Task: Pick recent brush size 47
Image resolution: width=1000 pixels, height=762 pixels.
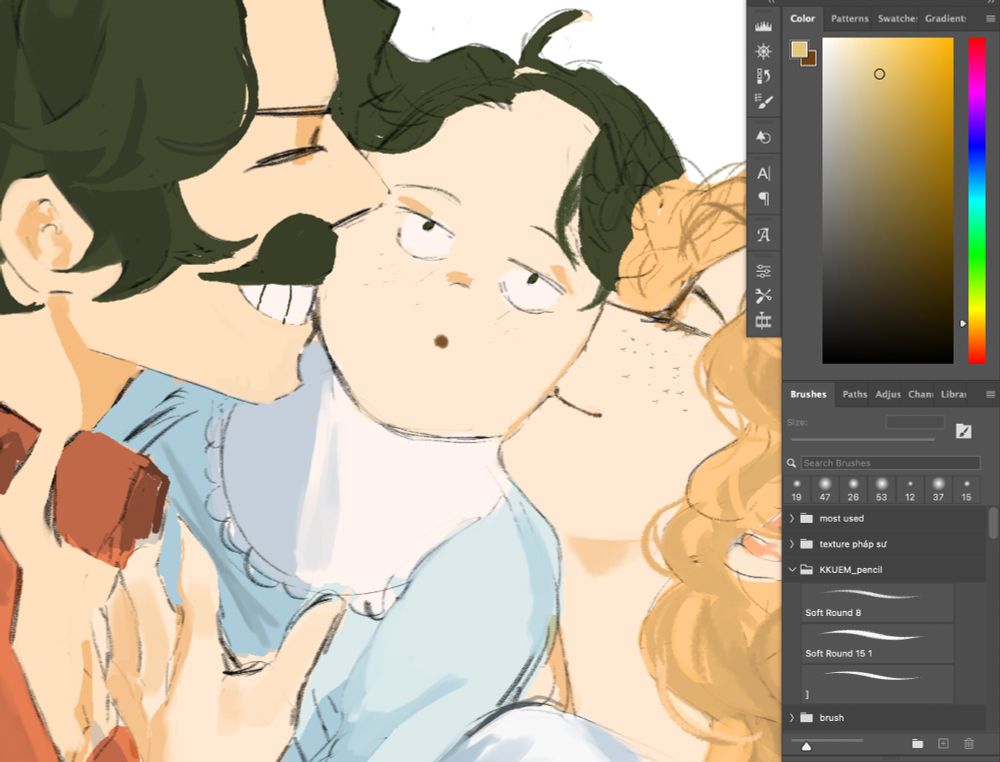Action: pos(825,490)
